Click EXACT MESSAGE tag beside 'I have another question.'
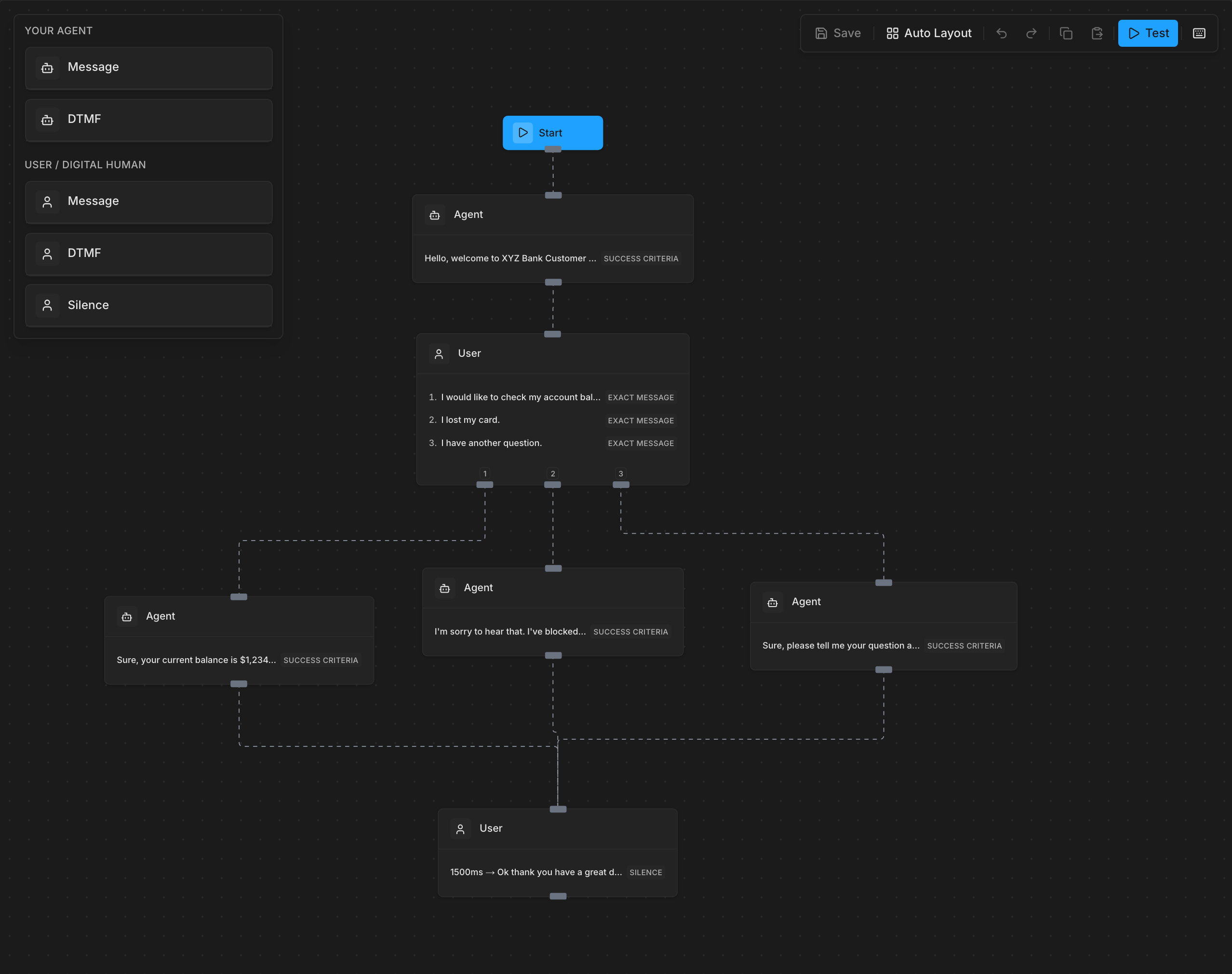The height and width of the screenshot is (974, 1232). click(641, 443)
